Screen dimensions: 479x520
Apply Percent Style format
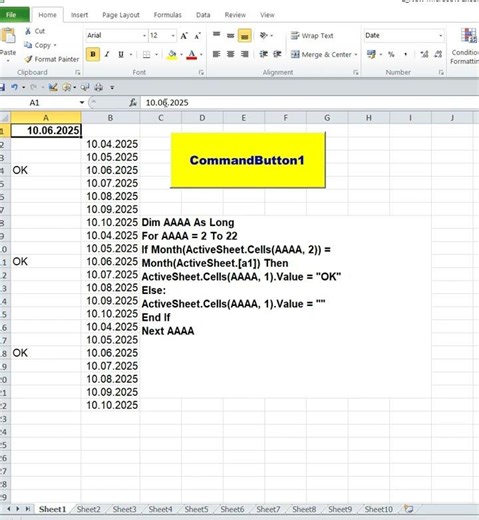(x=391, y=54)
